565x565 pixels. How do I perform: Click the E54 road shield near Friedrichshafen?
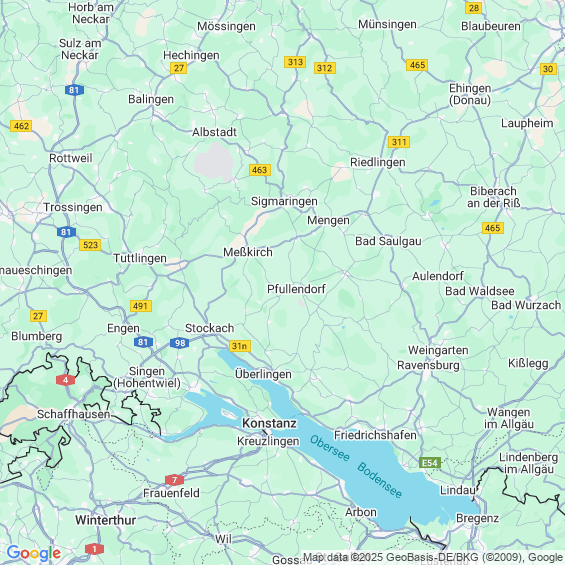coord(430,463)
